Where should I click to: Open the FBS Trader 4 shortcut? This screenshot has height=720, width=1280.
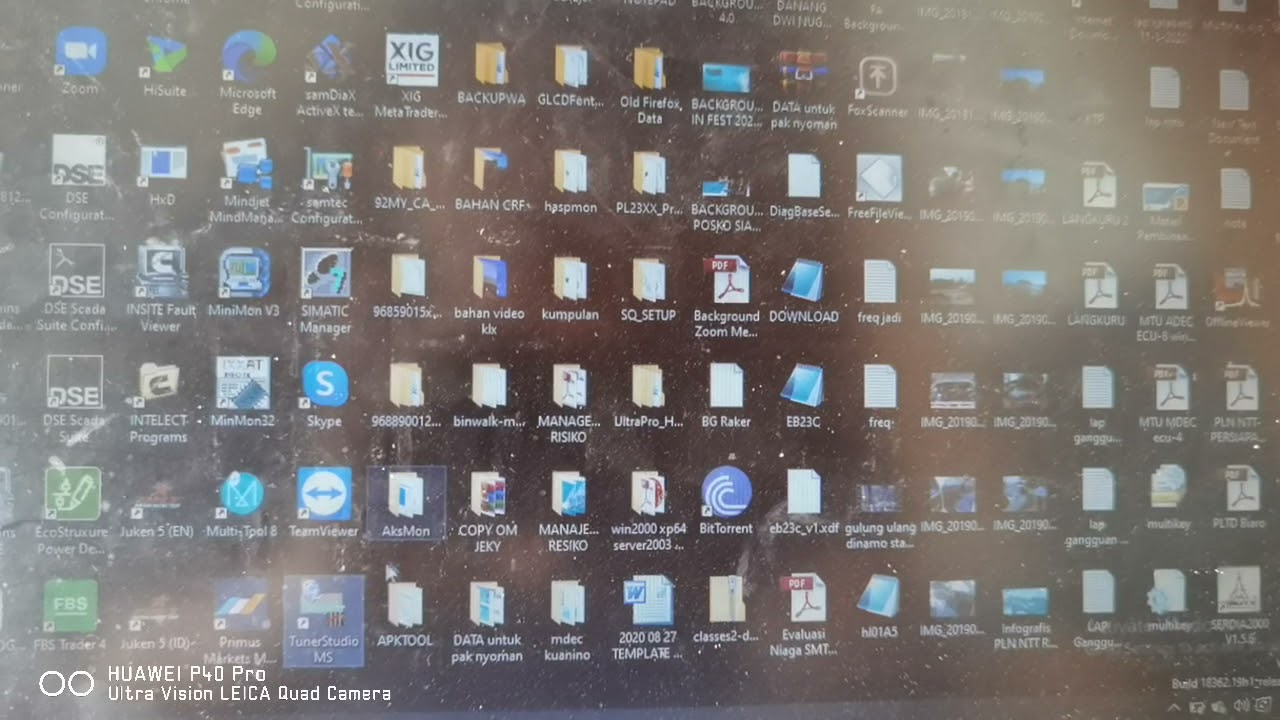click(70, 615)
